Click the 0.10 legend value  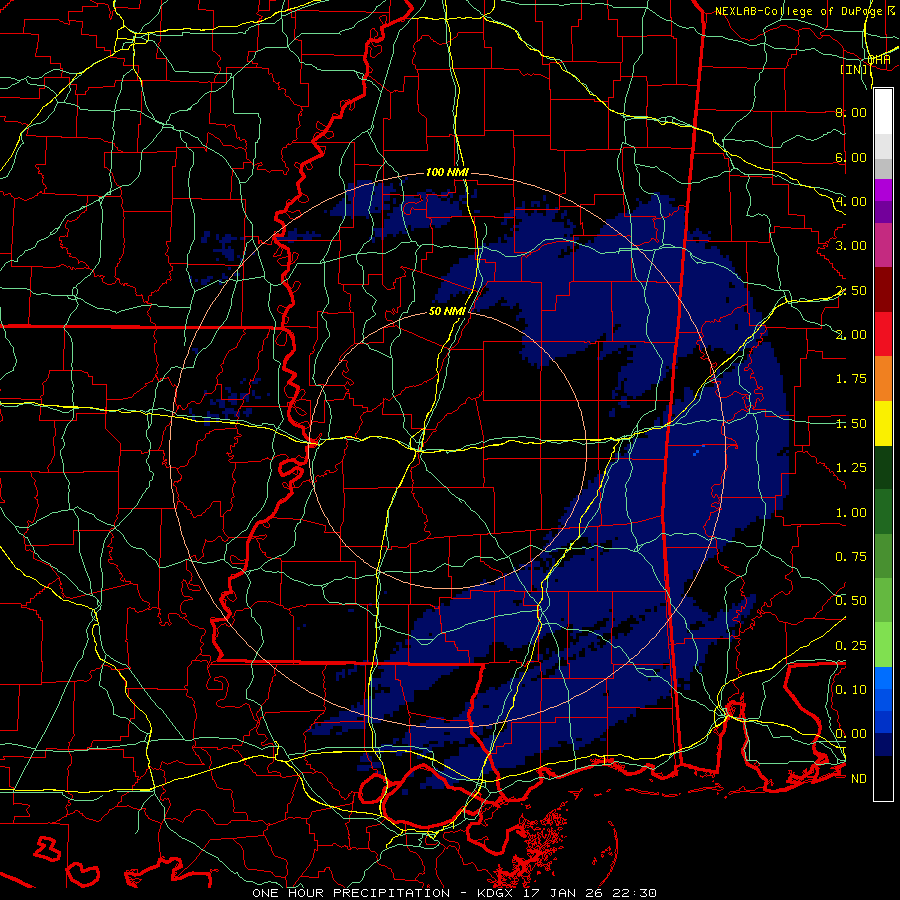[851, 690]
